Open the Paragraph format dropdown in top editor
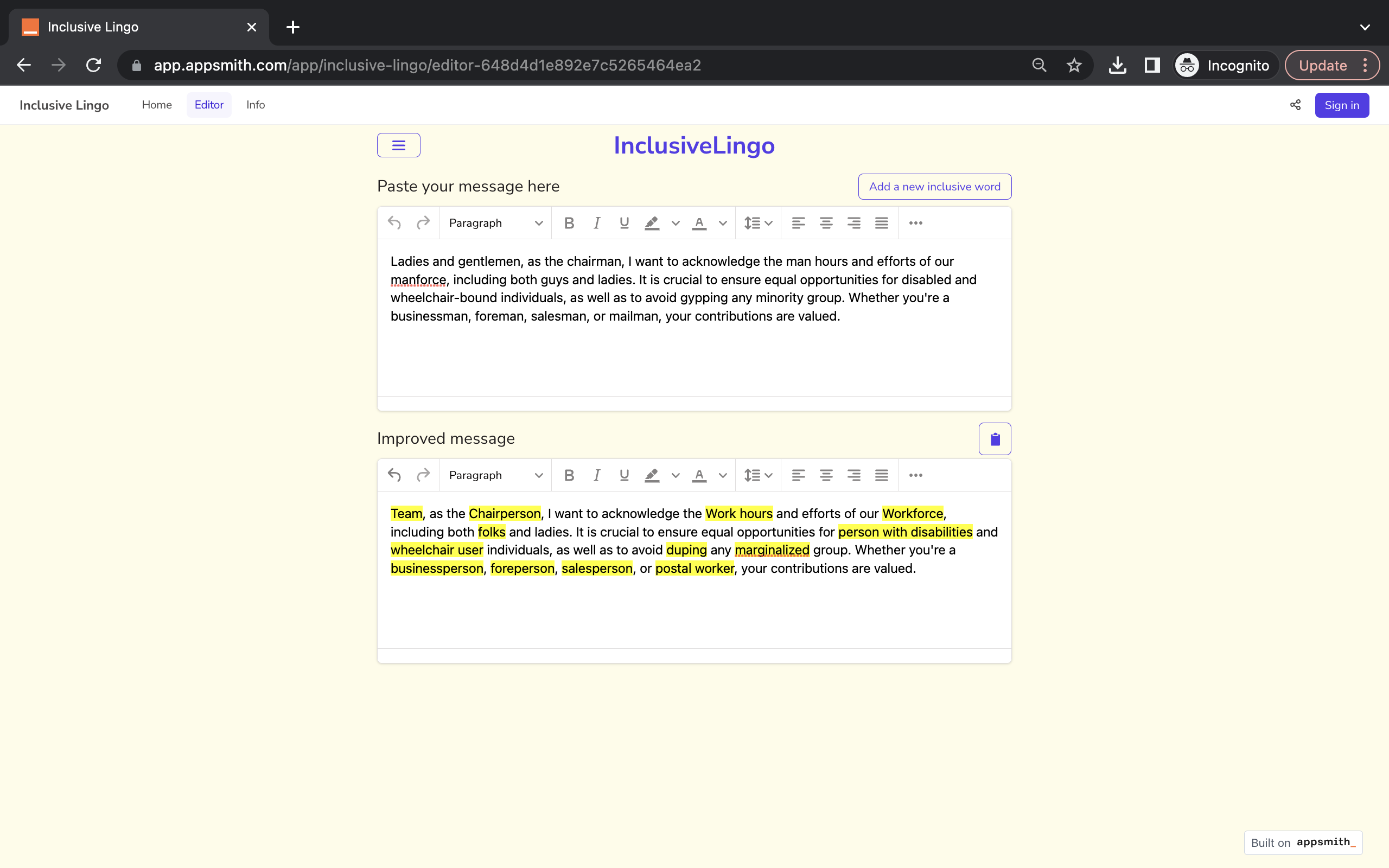 (495, 223)
